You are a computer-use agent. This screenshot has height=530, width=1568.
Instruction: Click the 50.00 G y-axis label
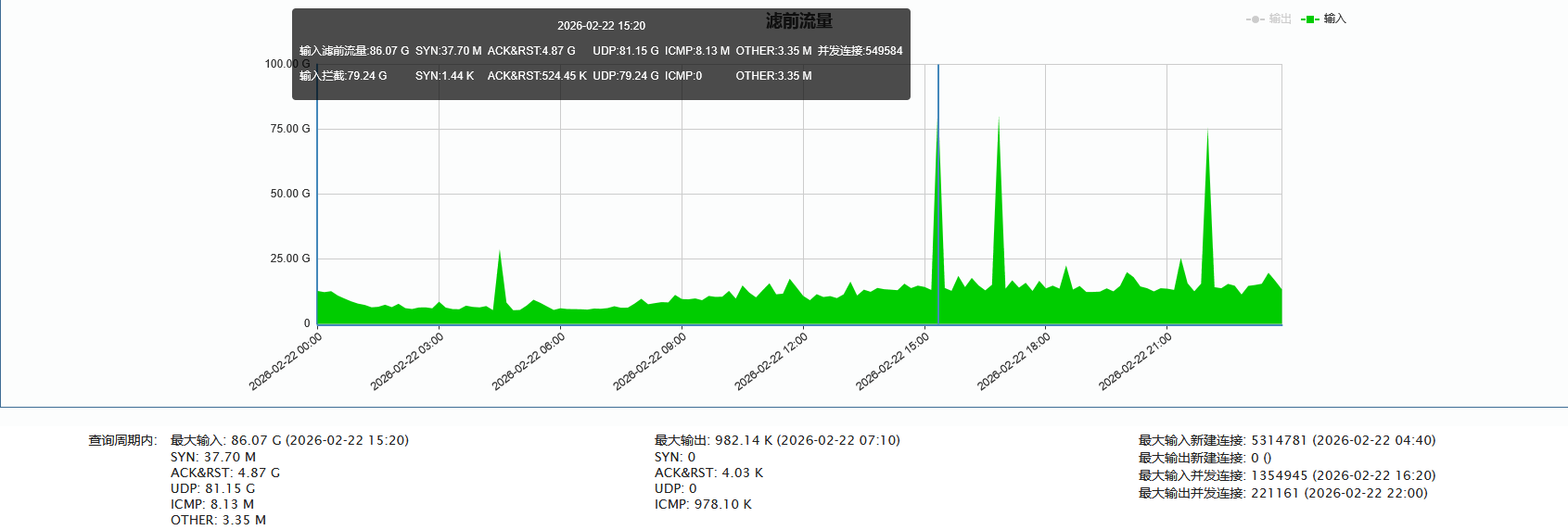coord(290,194)
